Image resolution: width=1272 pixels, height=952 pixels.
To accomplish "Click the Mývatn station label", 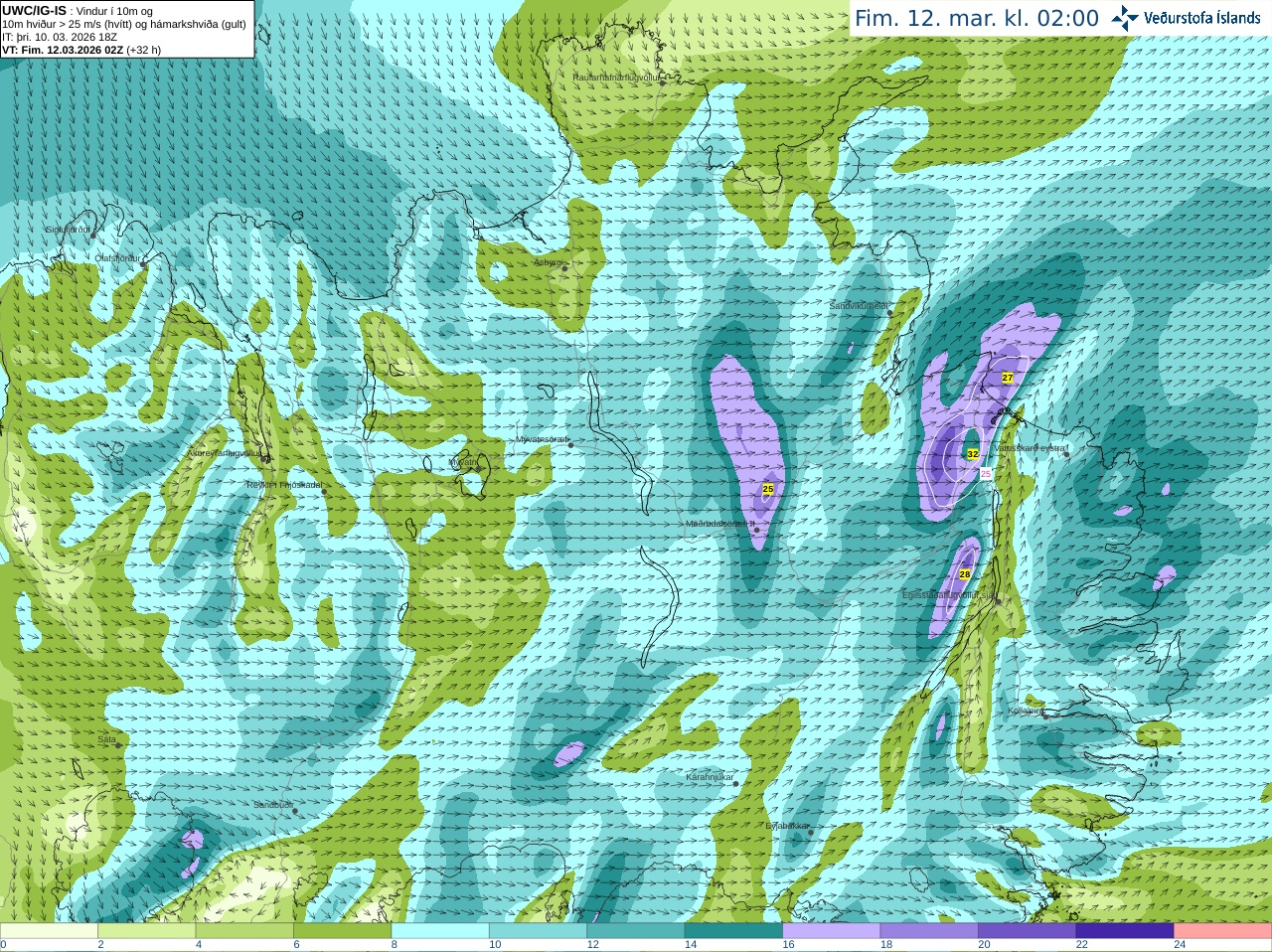I will 463,462.
